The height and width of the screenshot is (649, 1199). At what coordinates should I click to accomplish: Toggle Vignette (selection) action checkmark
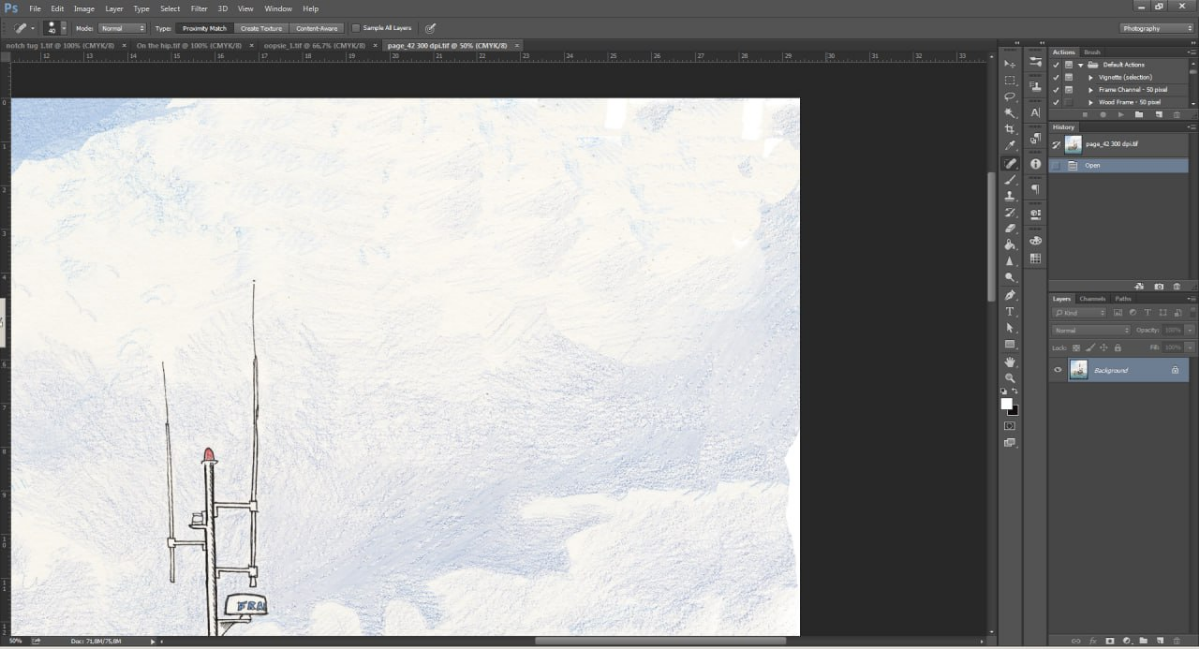(x=1056, y=77)
